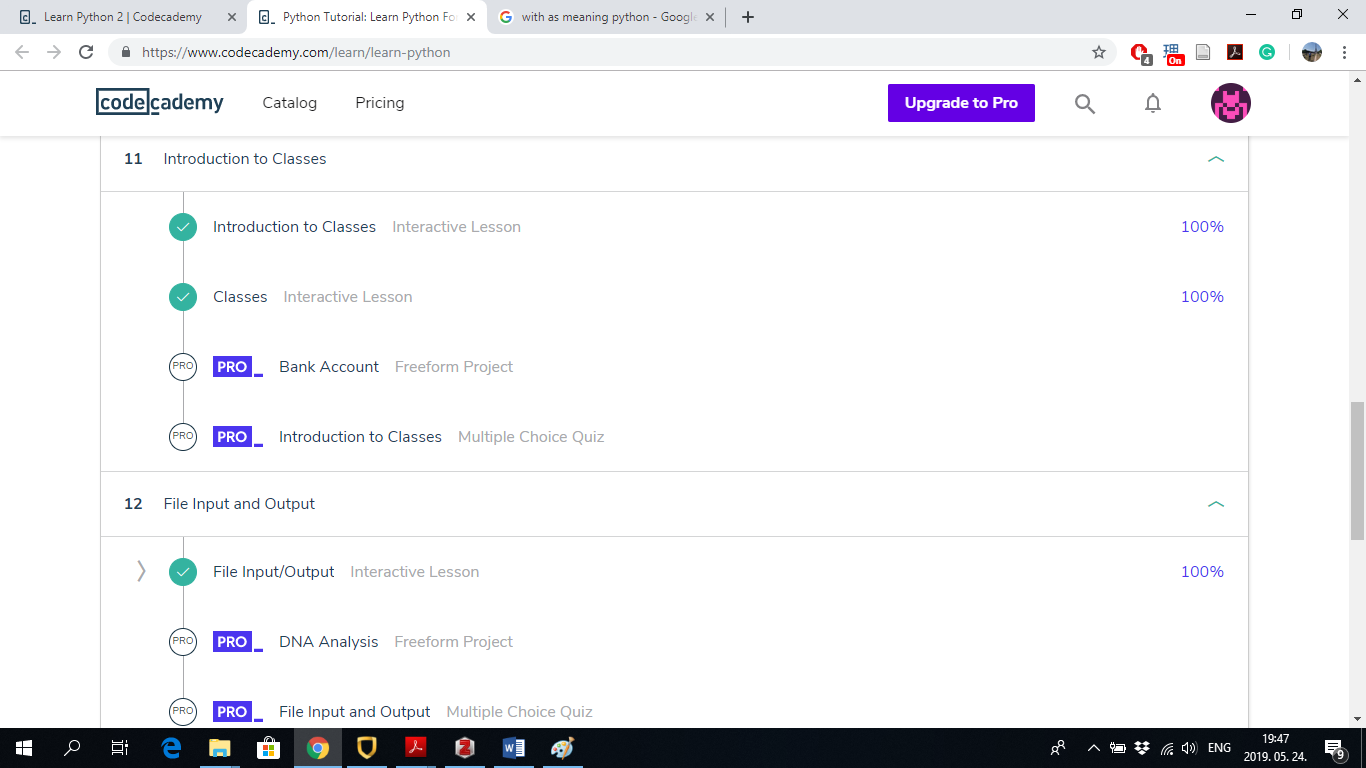Click the purple PRO badge for Bank Account

pyautogui.click(x=238, y=367)
